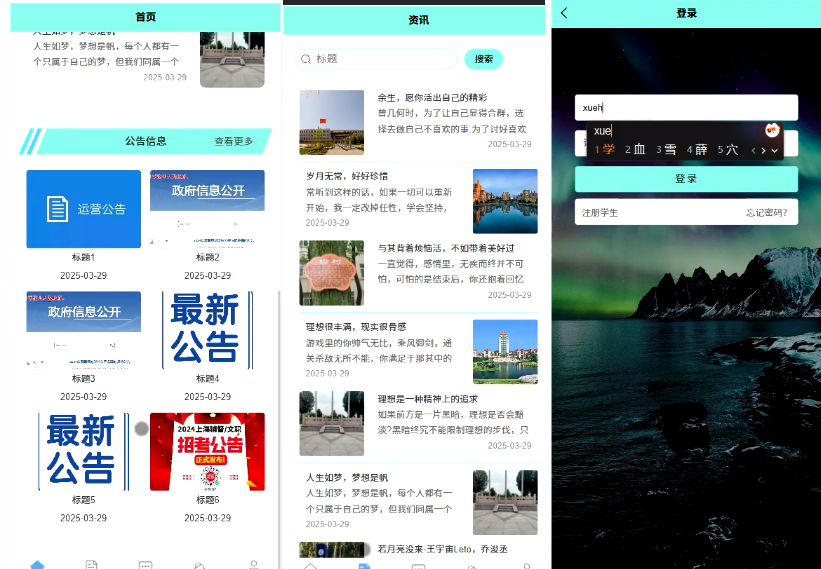Click the 标题2 caption text
This screenshot has width=821, height=569.
tap(207, 257)
